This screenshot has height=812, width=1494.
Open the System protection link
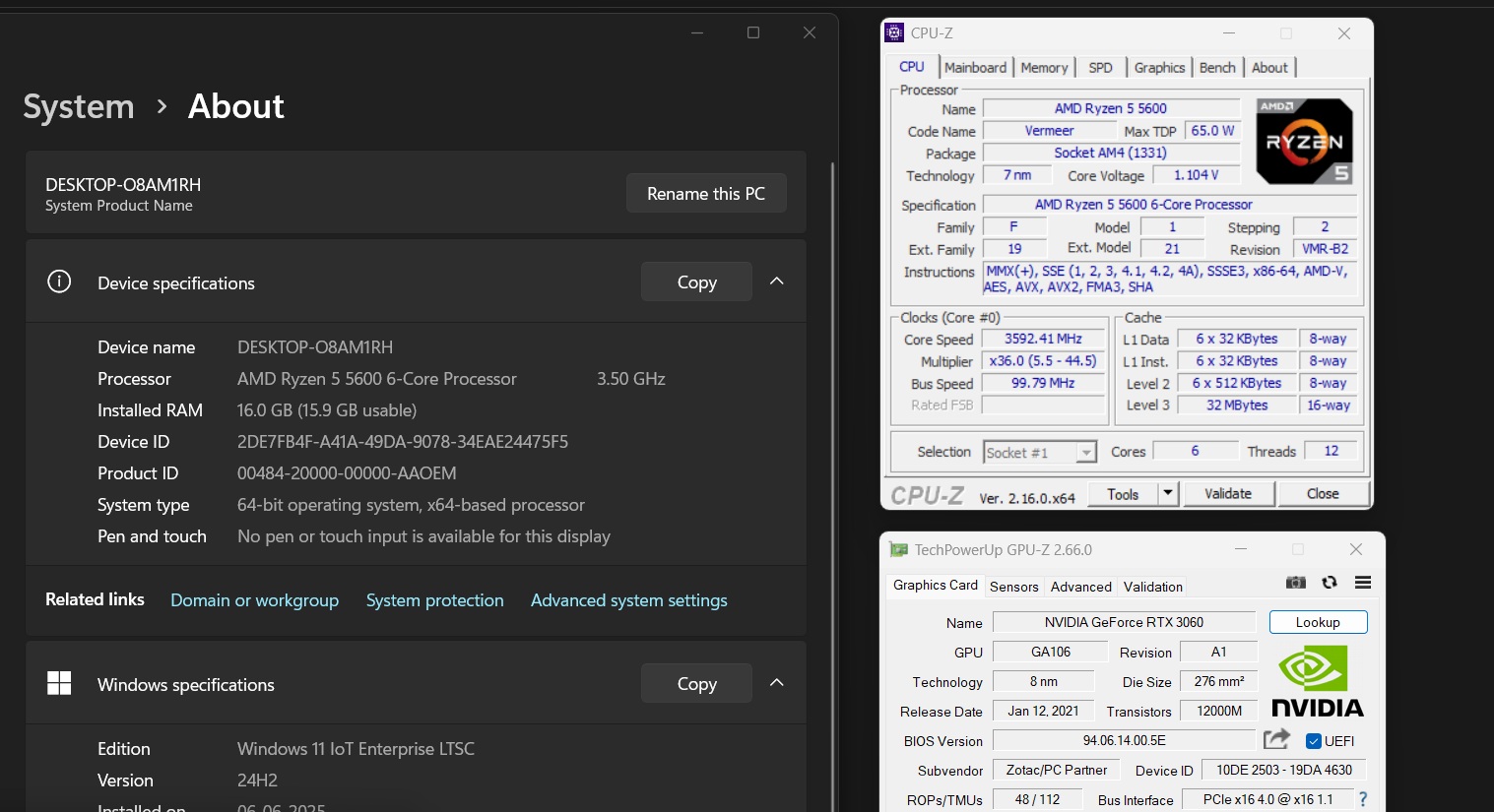click(434, 599)
